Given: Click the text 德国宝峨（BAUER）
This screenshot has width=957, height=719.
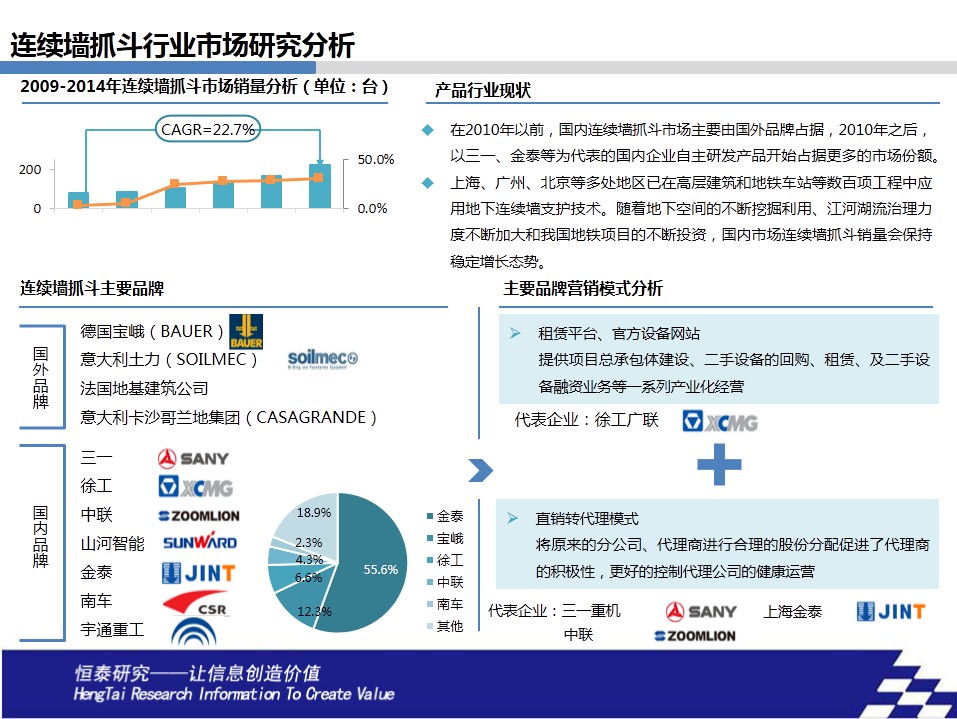Looking at the screenshot, I should [x=152, y=331].
